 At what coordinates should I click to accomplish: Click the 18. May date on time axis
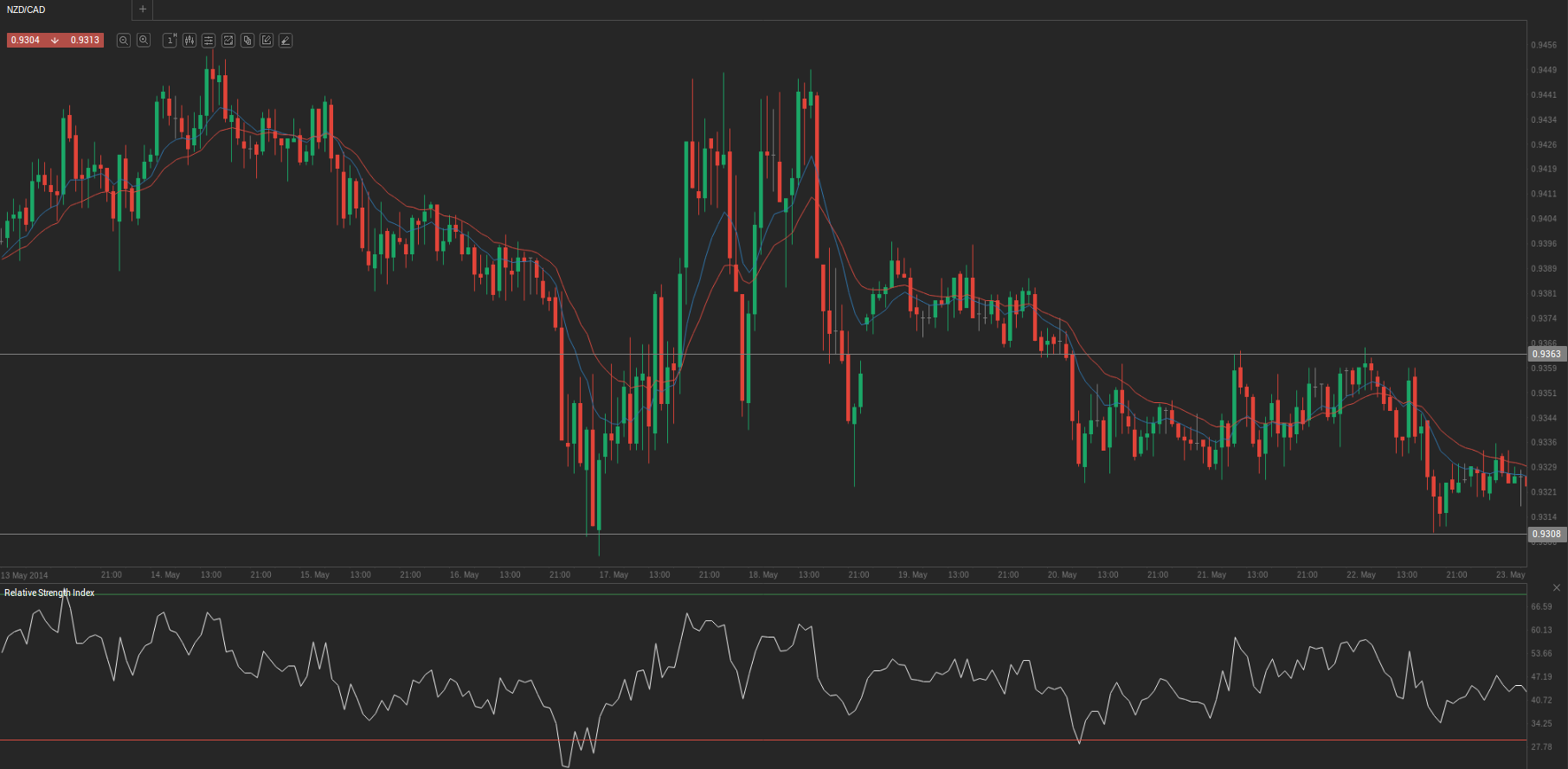[763, 574]
